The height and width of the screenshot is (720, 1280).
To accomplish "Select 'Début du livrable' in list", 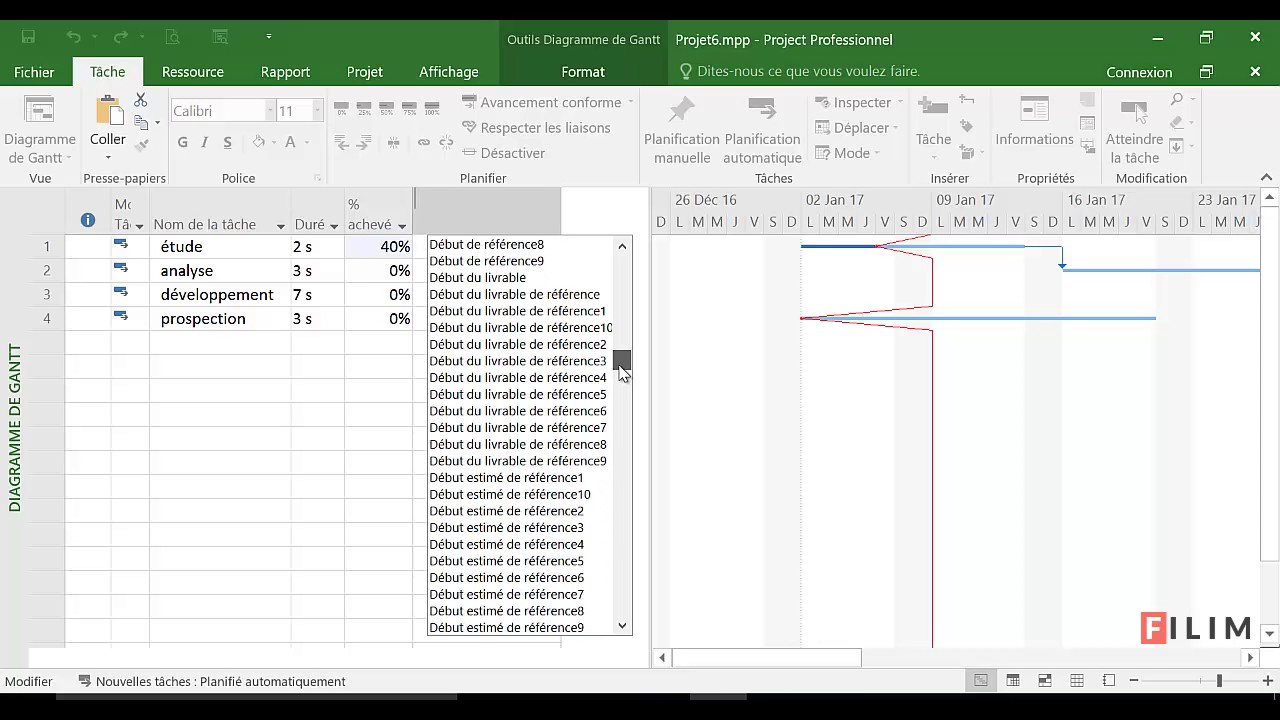I will pyautogui.click(x=478, y=277).
